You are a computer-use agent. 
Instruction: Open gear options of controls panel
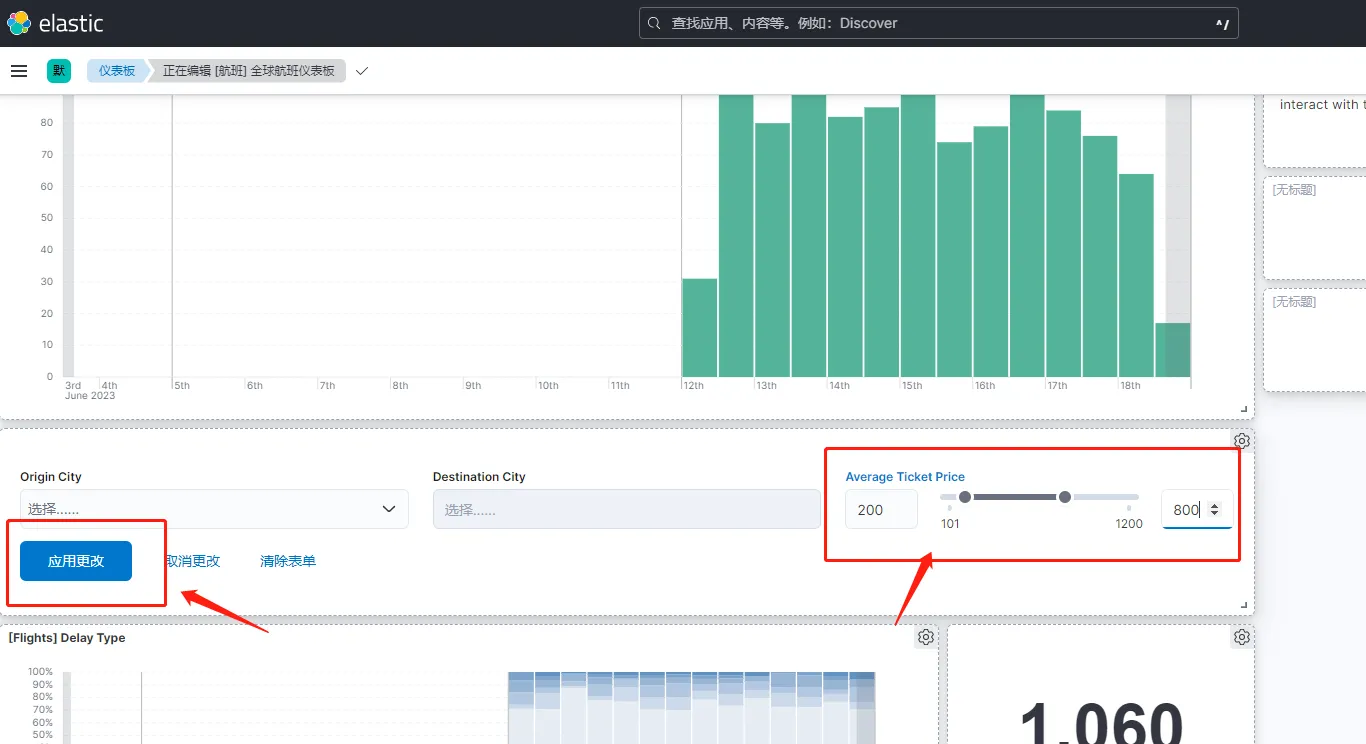[1241, 441]
